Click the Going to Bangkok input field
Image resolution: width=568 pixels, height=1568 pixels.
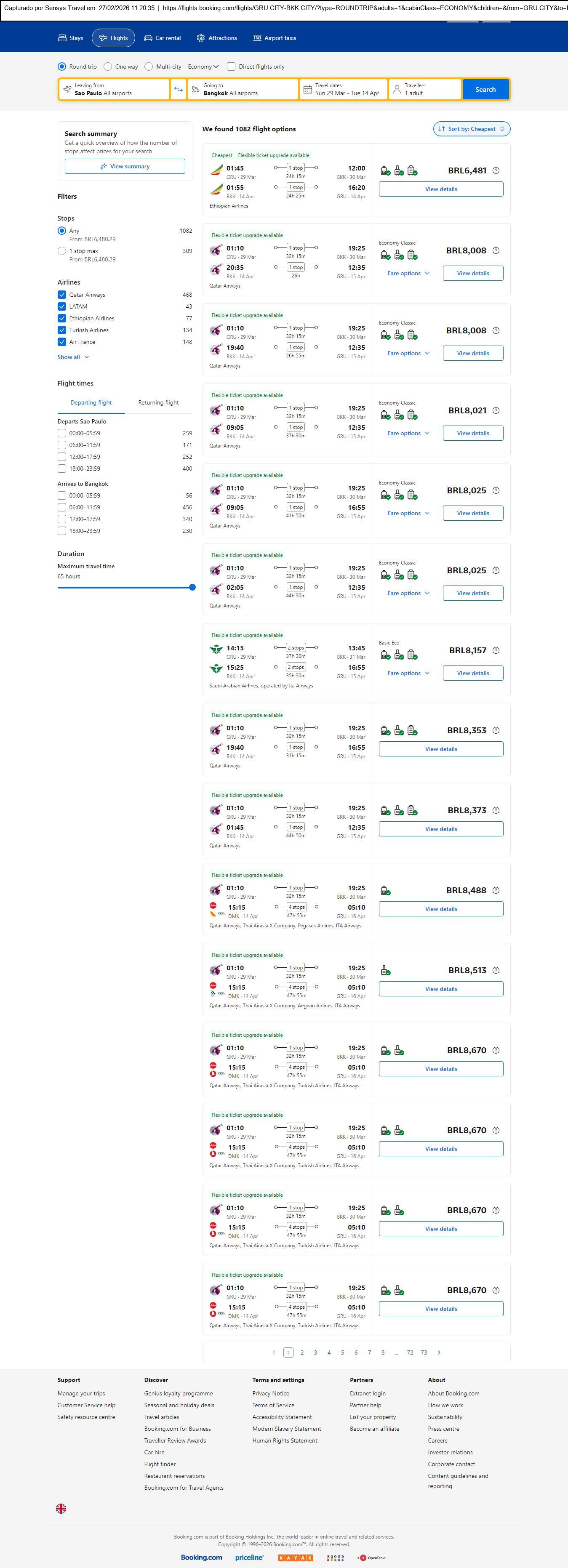point(242,90)
